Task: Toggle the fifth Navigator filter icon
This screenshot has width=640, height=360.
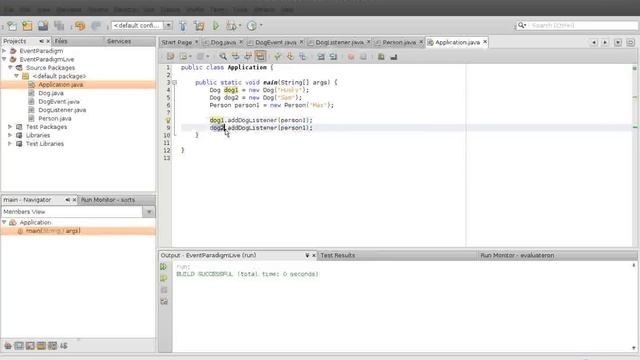Action: (x=52, y=346)
